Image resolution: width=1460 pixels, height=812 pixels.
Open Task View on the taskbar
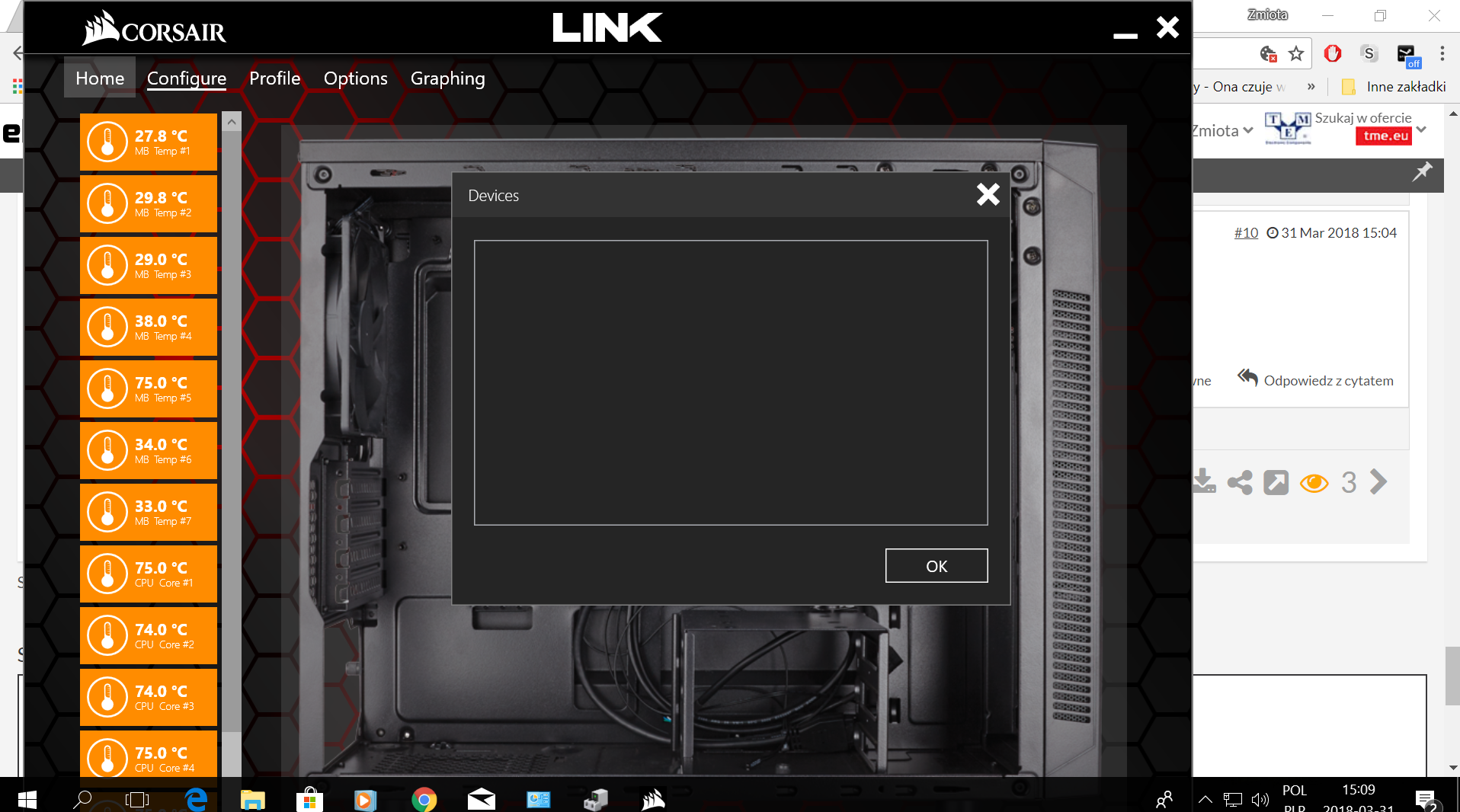point(137,798)
